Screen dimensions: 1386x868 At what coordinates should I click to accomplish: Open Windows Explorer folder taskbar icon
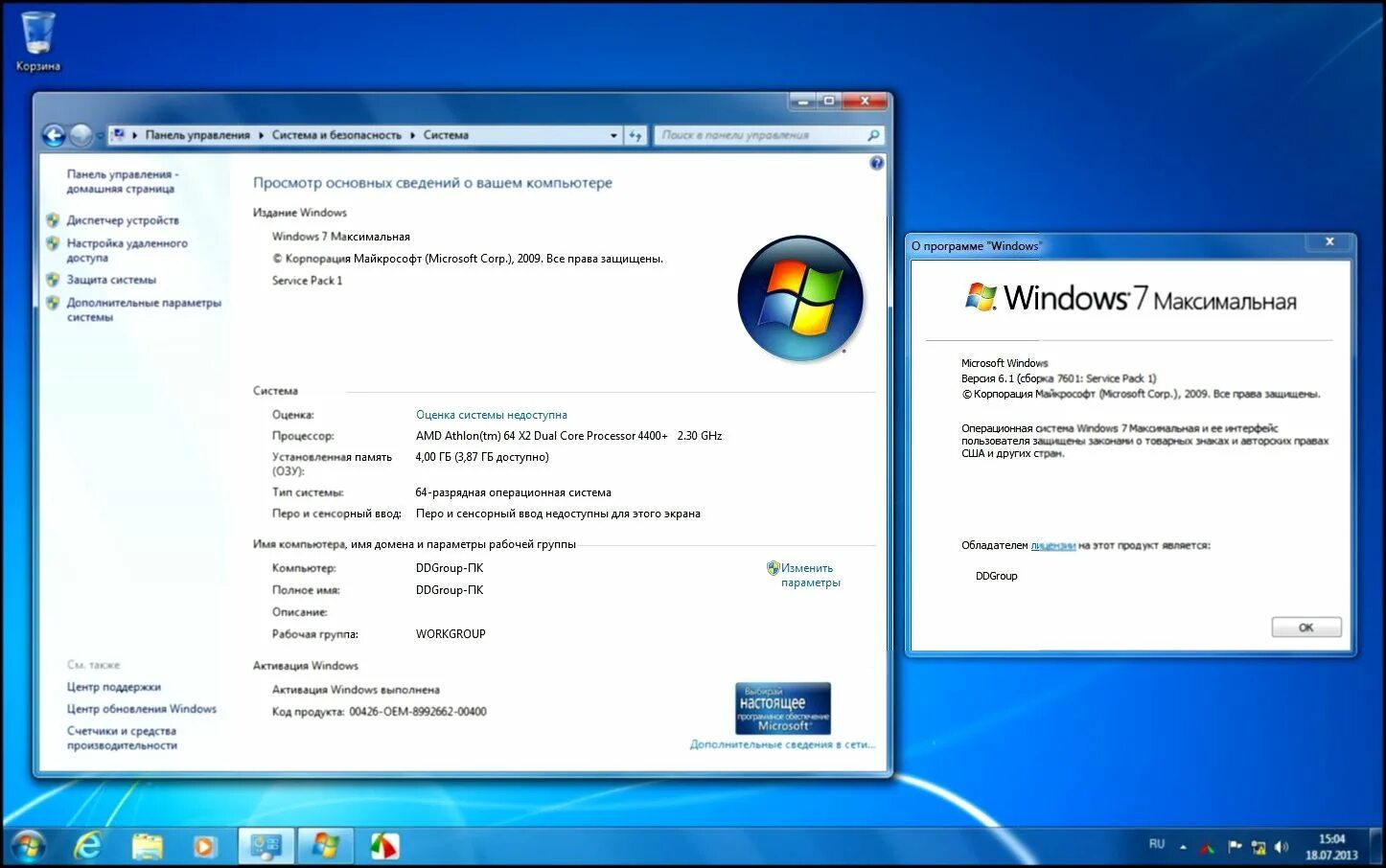coord(148,846)
